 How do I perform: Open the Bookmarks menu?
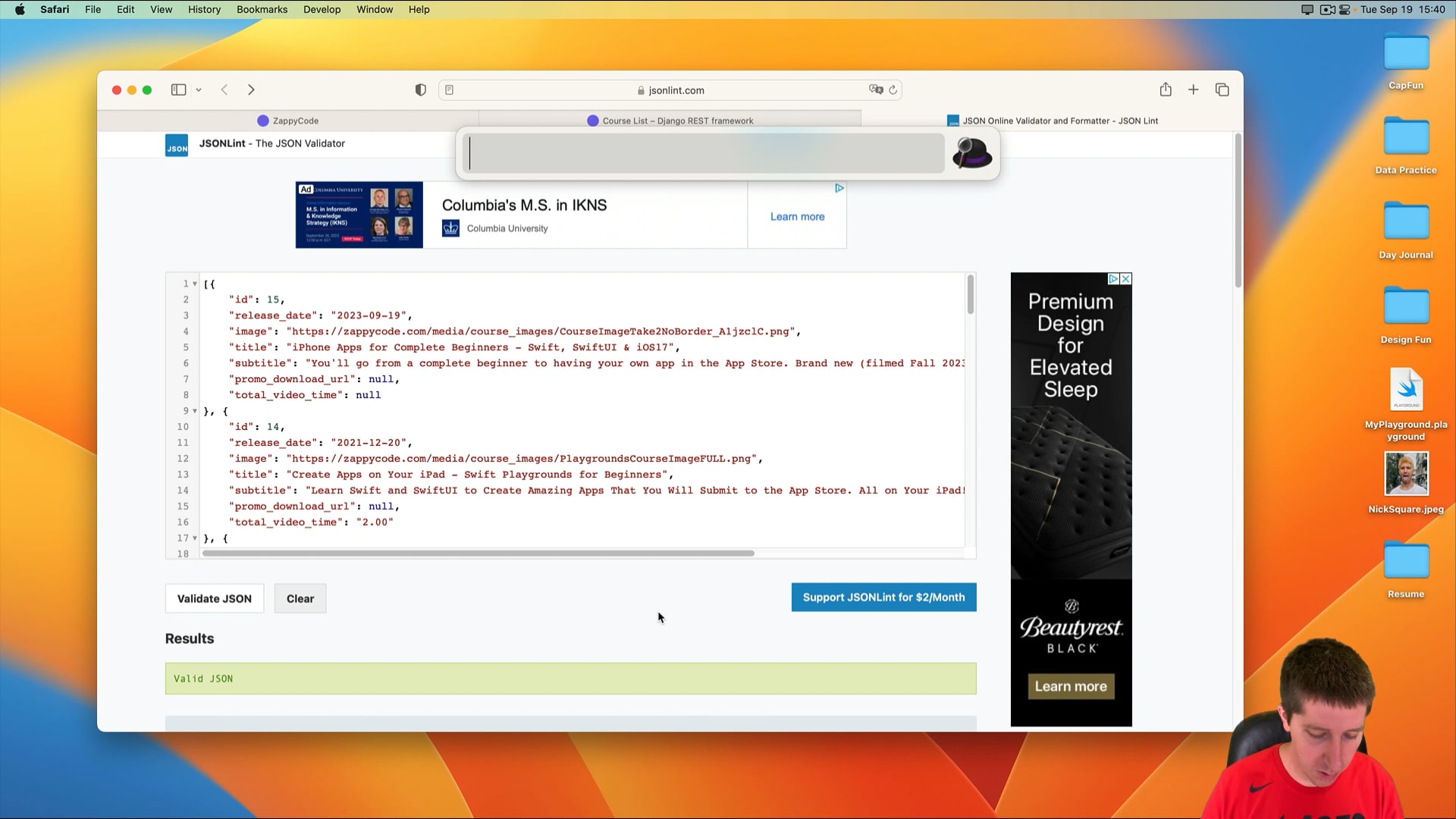click(x=262, y=9)
